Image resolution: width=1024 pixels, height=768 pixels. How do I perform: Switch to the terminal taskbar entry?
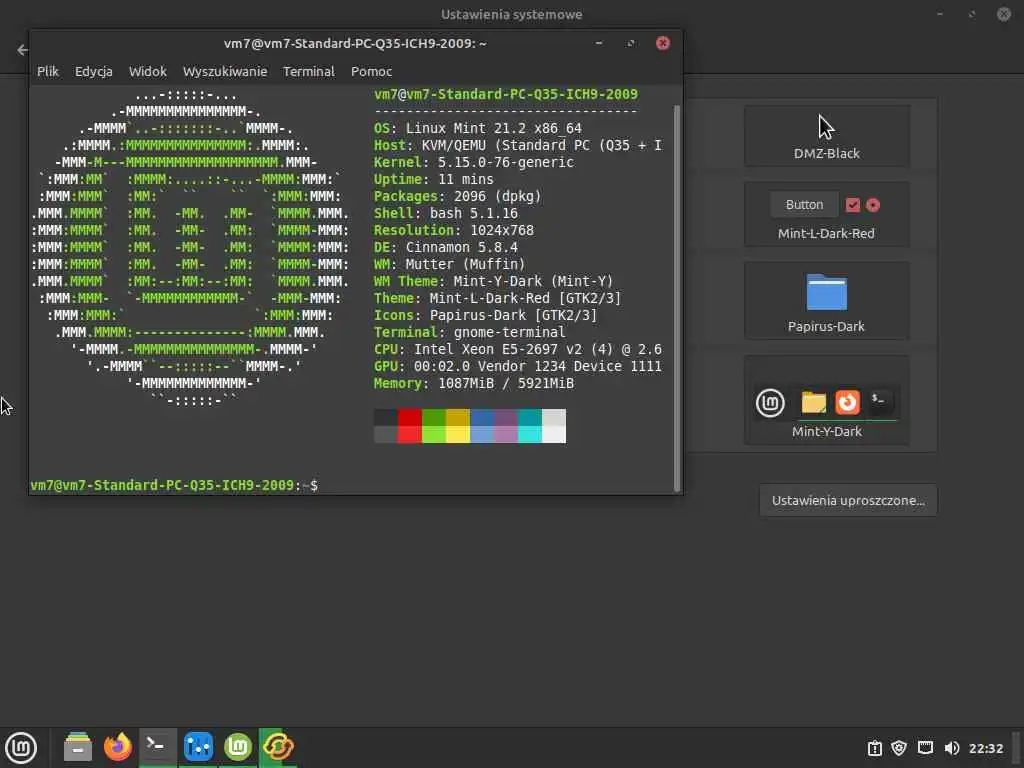[x=157, y=746]
